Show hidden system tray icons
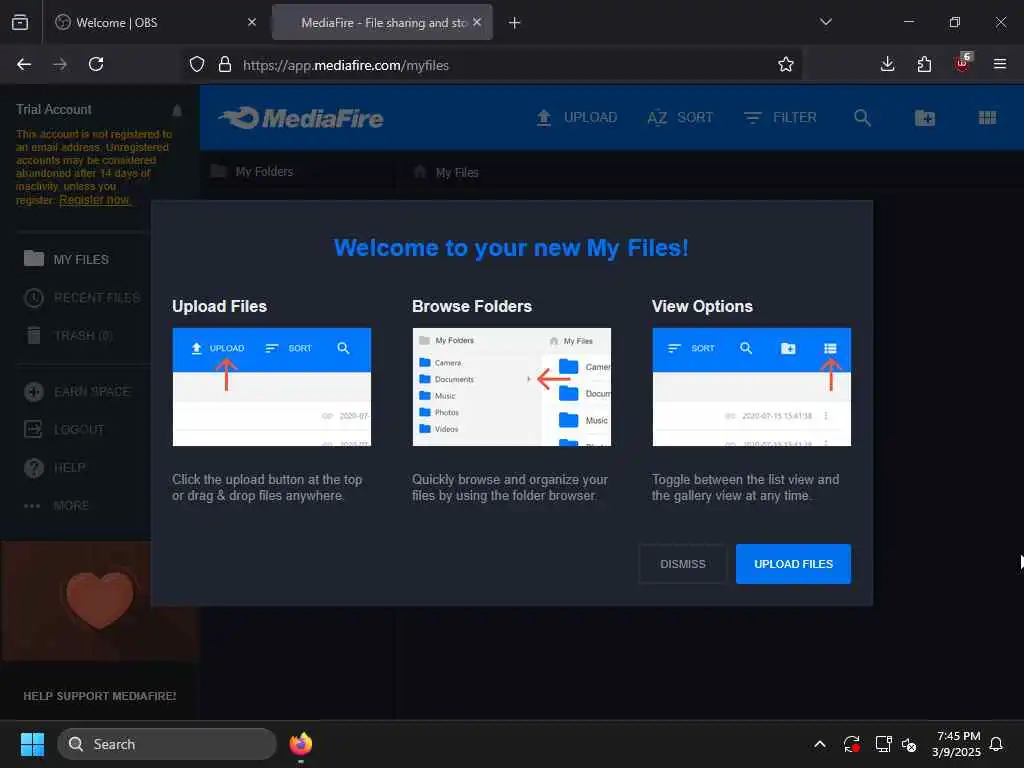Image resolution: width=1024 pixels, height=768 pixels. point(820,744)
